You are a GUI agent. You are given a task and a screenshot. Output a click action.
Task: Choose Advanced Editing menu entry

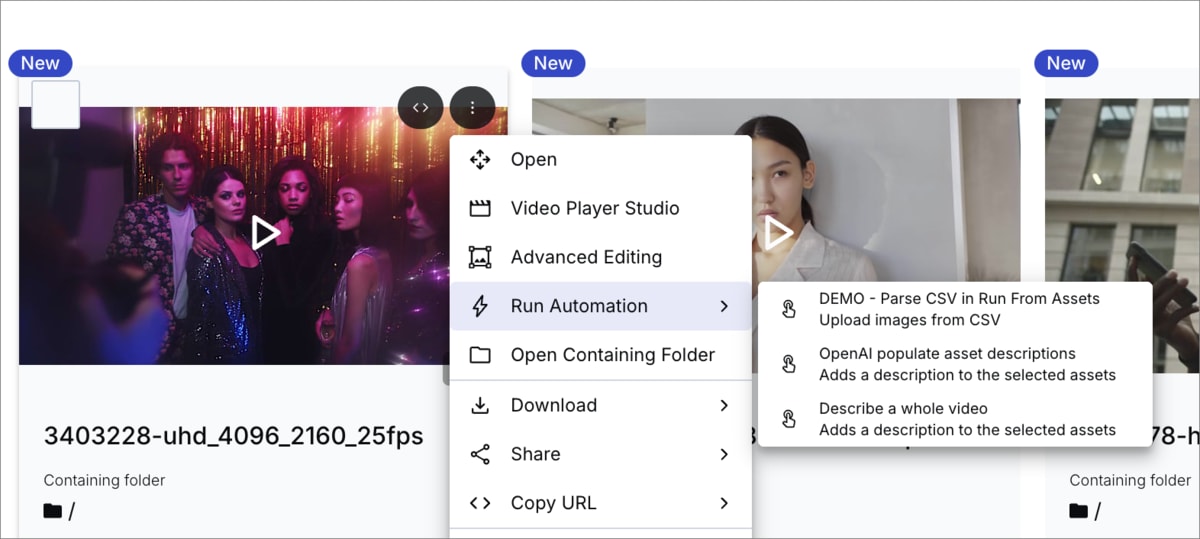coord(586,257)
